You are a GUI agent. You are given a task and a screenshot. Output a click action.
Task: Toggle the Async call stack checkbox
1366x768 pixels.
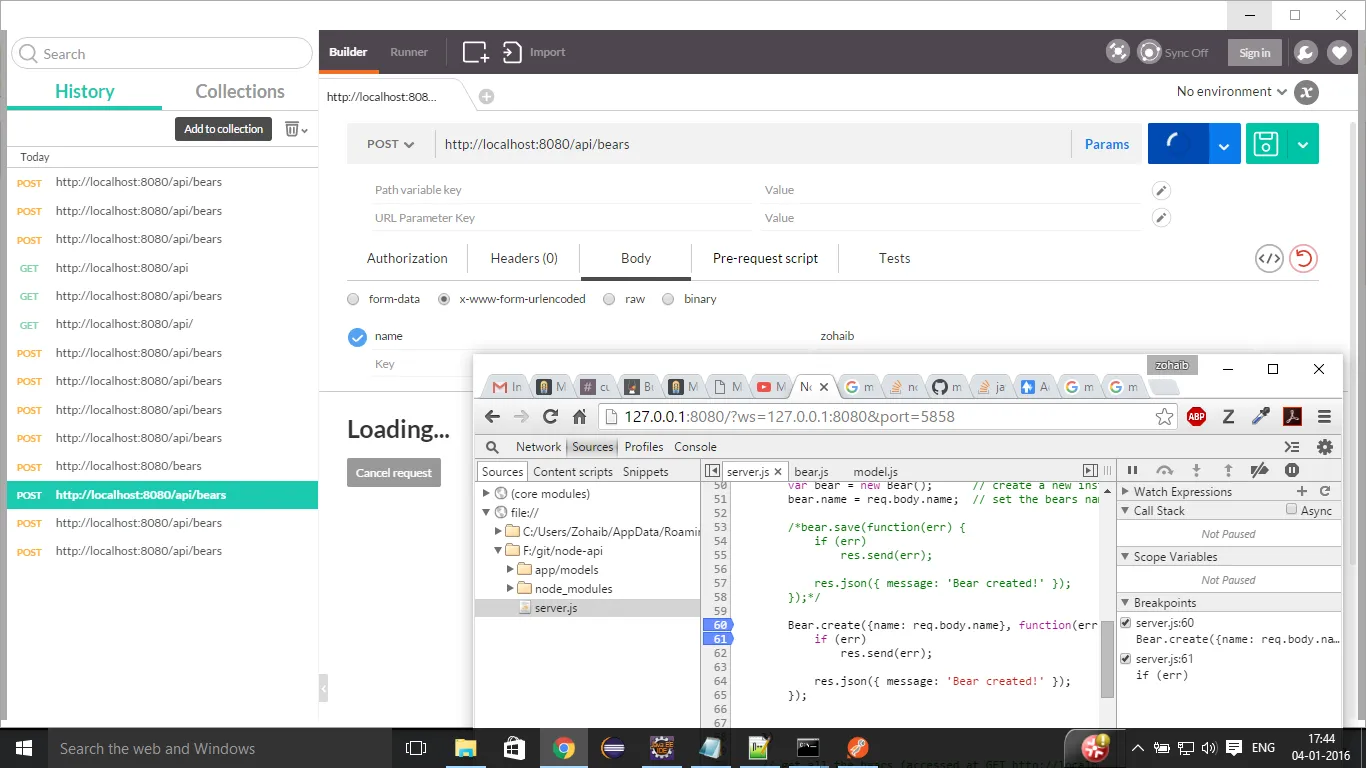pyautogui.click(x=1292, y=510)
